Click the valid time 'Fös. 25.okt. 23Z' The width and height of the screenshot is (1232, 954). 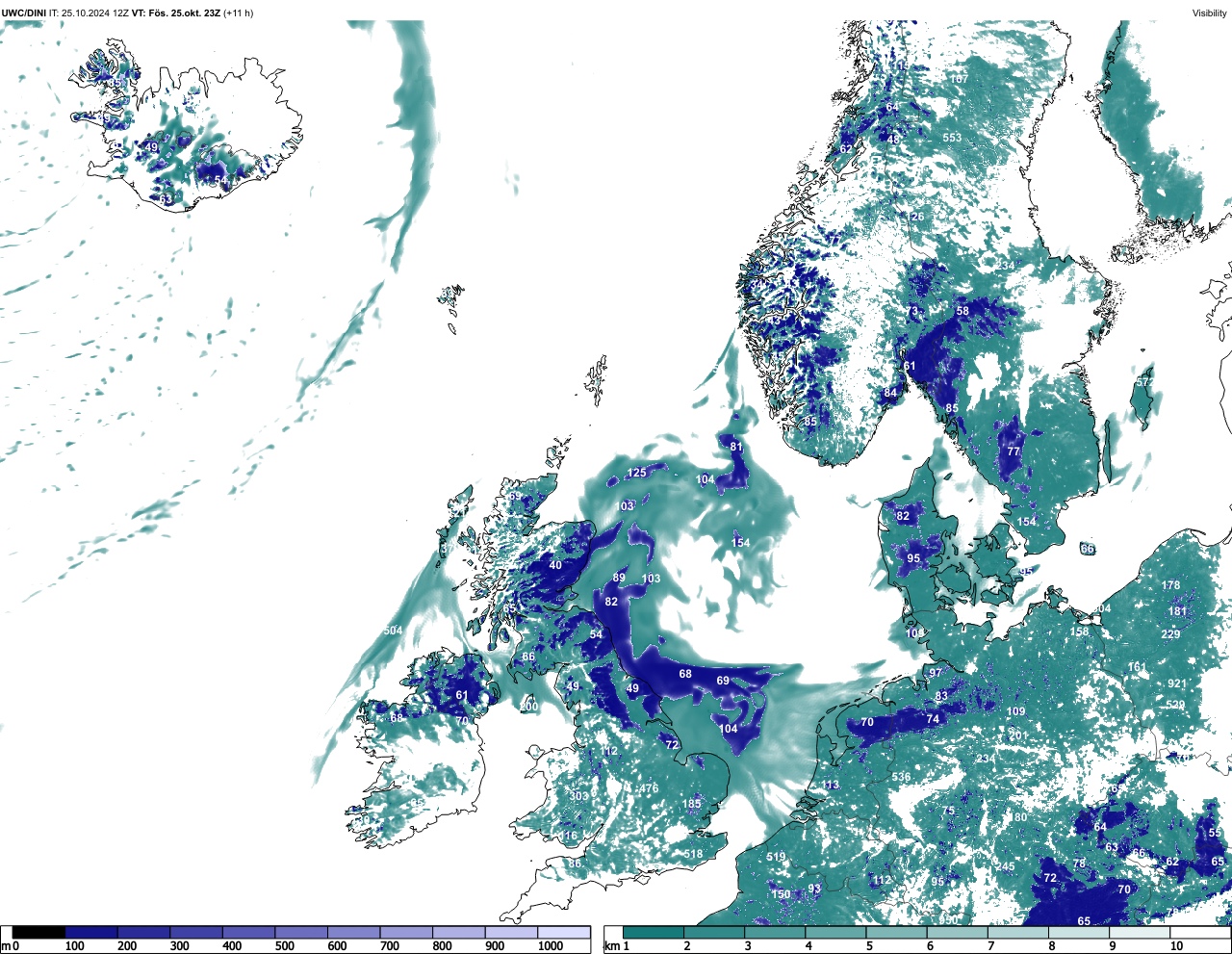tap(183, 13)
